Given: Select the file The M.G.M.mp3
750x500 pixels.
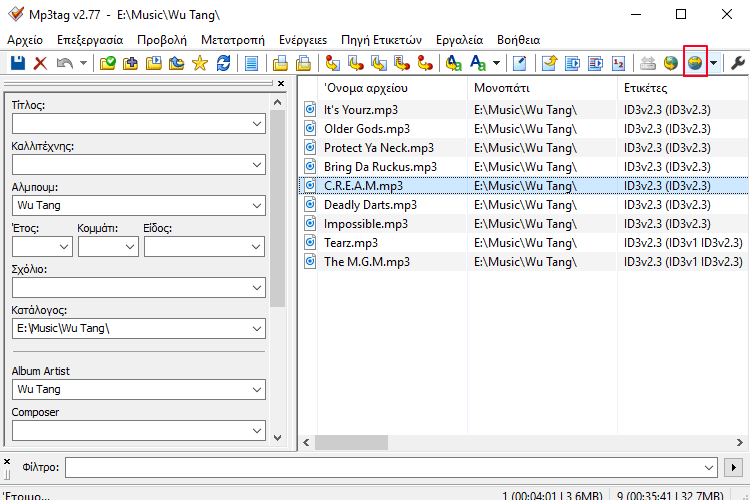Looking at the screenshot, I should pos(367,262).
